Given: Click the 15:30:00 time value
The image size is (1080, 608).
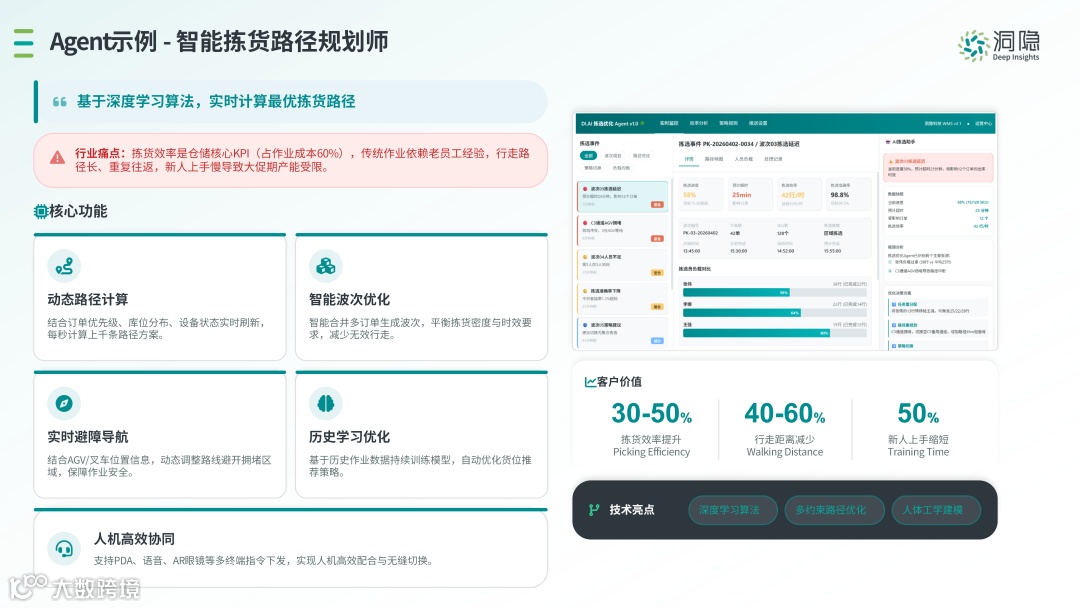Looking at the screenshot, I should [x=738, y=251].
